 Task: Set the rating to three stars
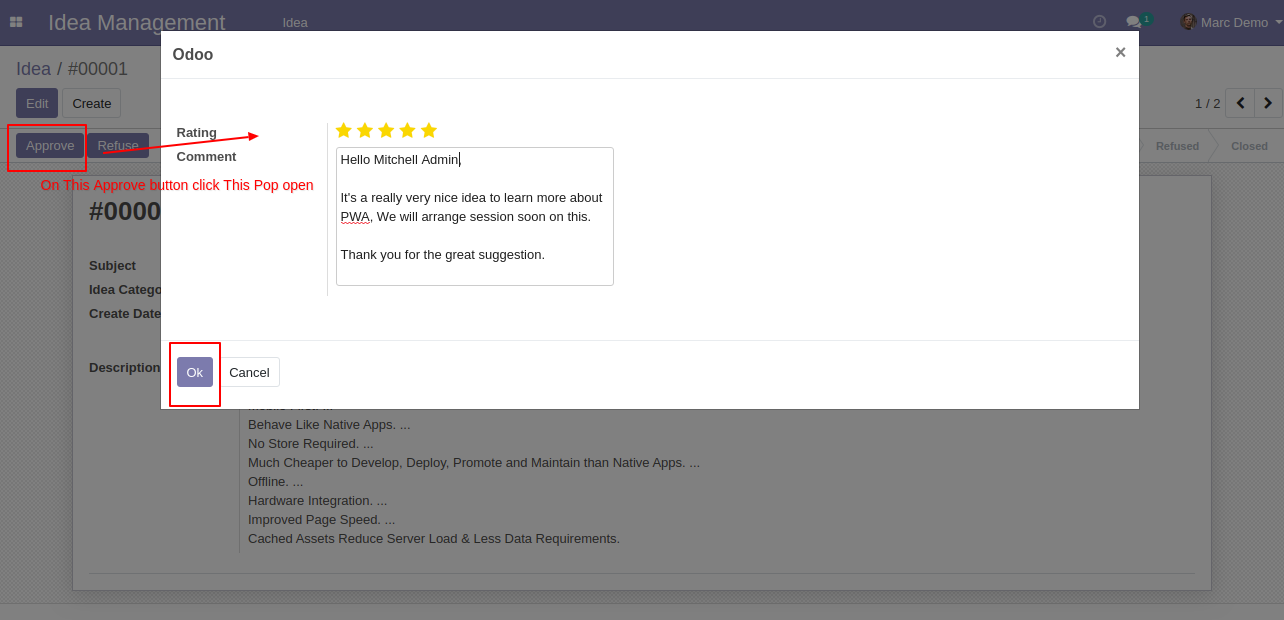386,130
